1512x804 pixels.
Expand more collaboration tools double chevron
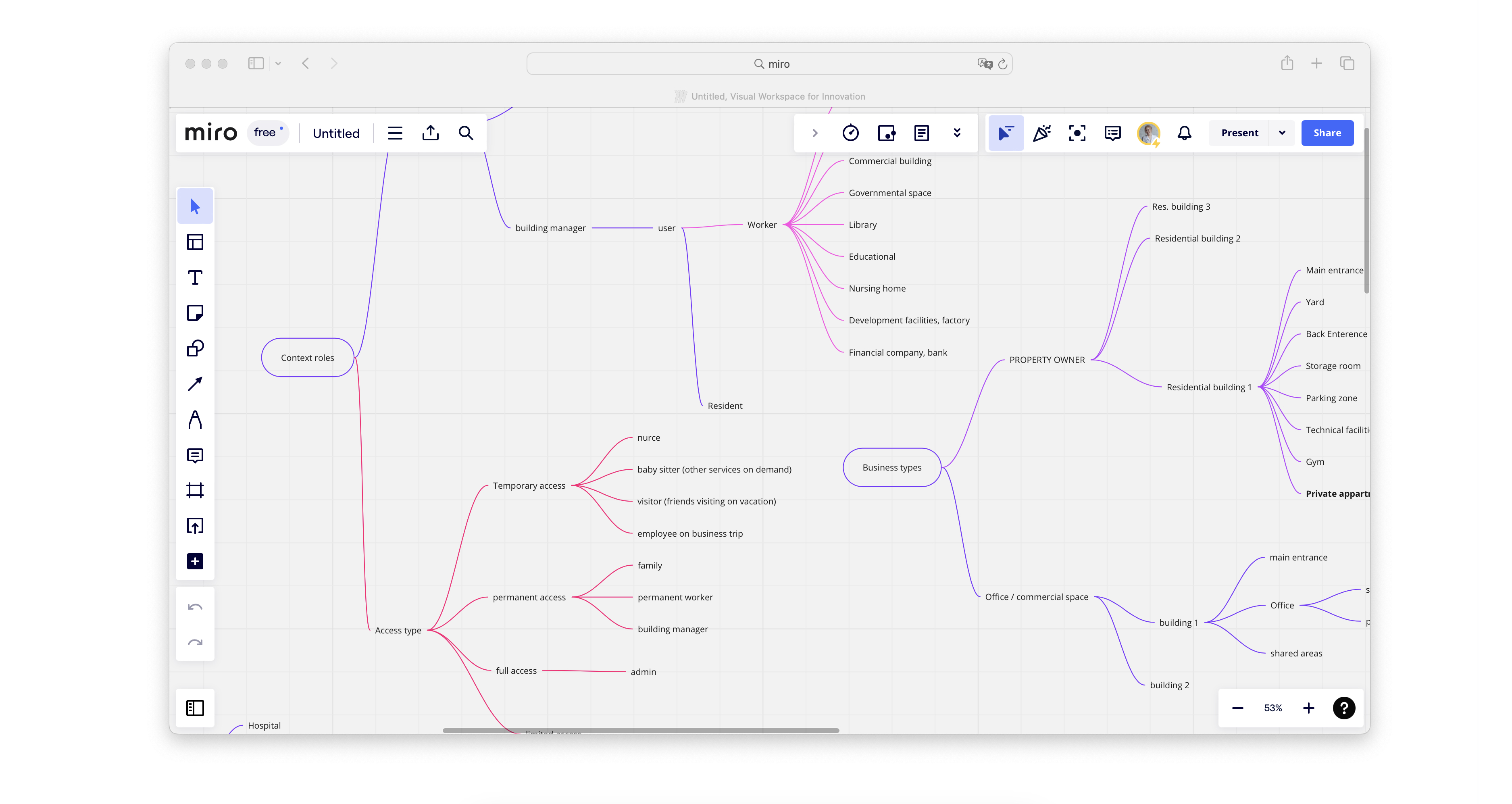click(x=957, y=133)
